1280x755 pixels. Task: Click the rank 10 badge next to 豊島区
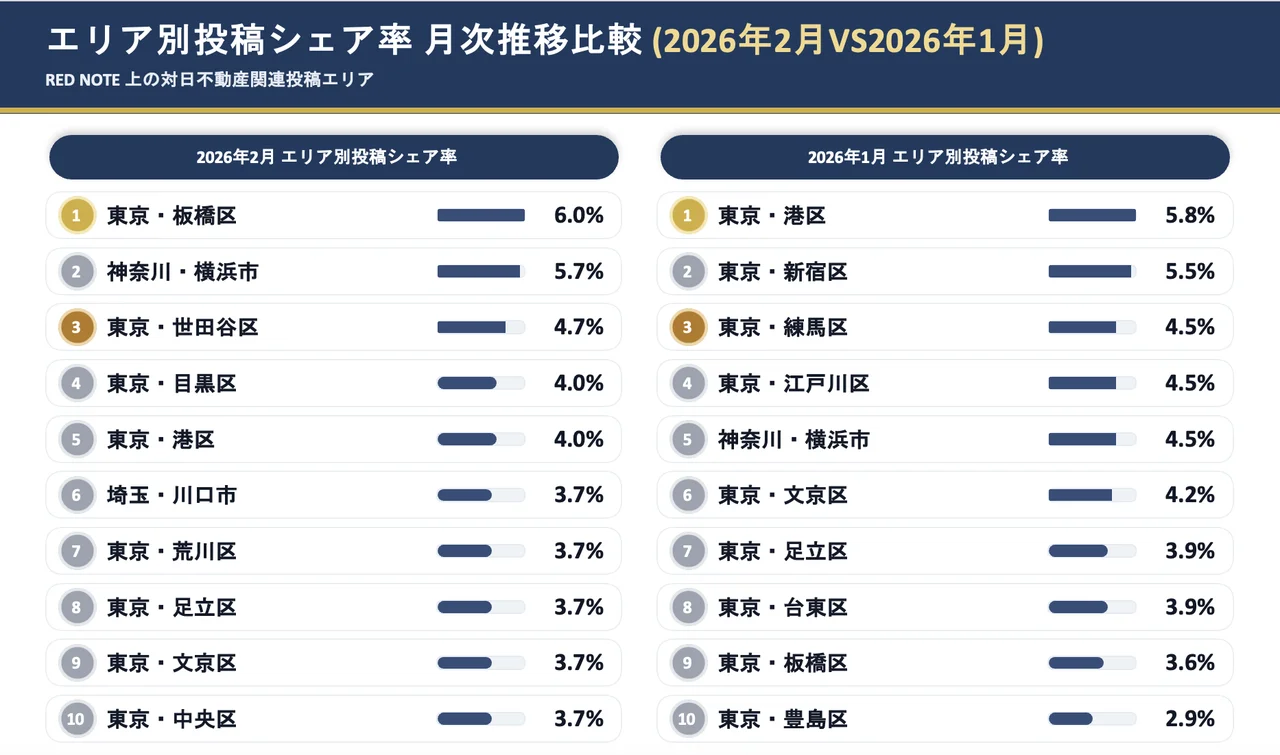[687, 719]
